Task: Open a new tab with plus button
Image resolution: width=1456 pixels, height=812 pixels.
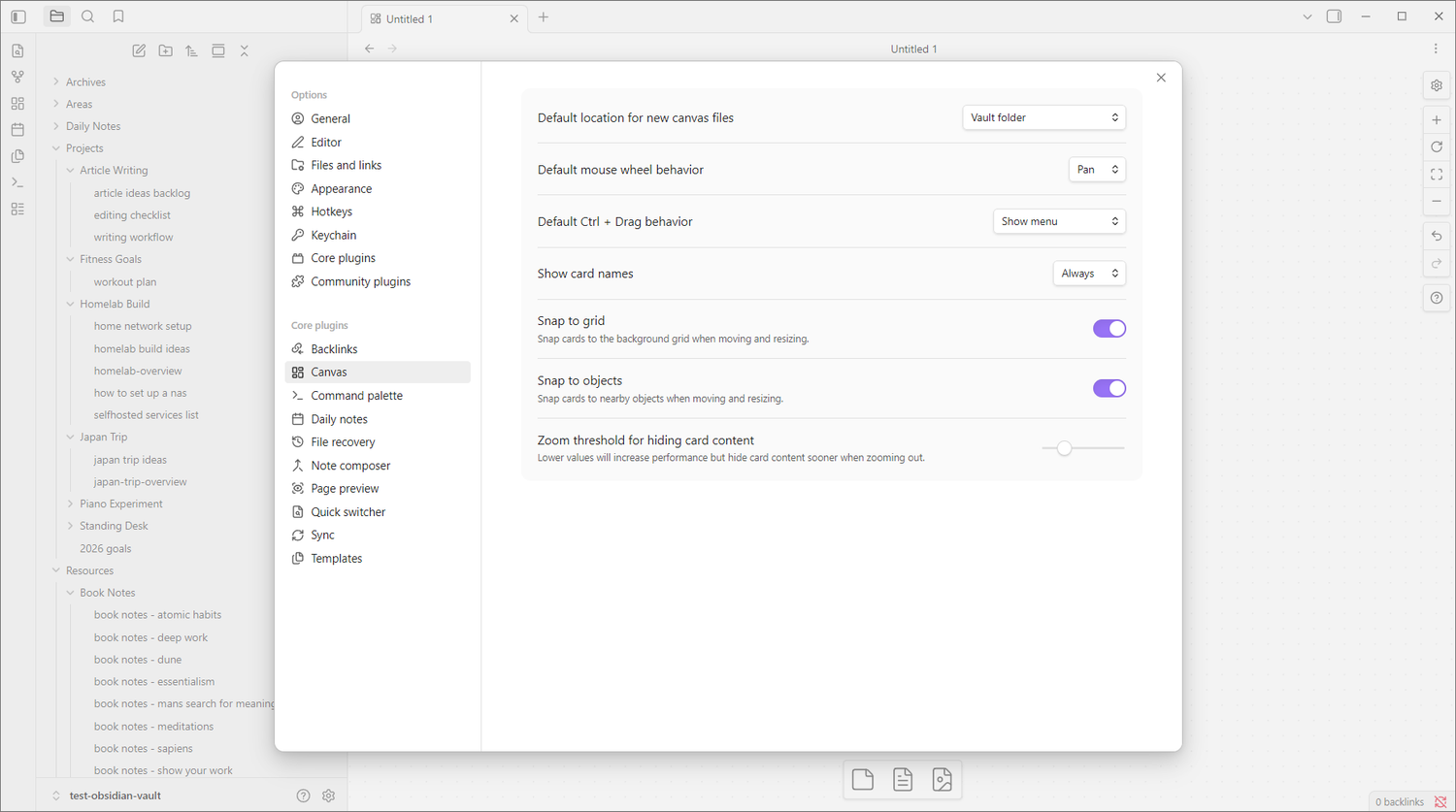Action: pos(544,17)
